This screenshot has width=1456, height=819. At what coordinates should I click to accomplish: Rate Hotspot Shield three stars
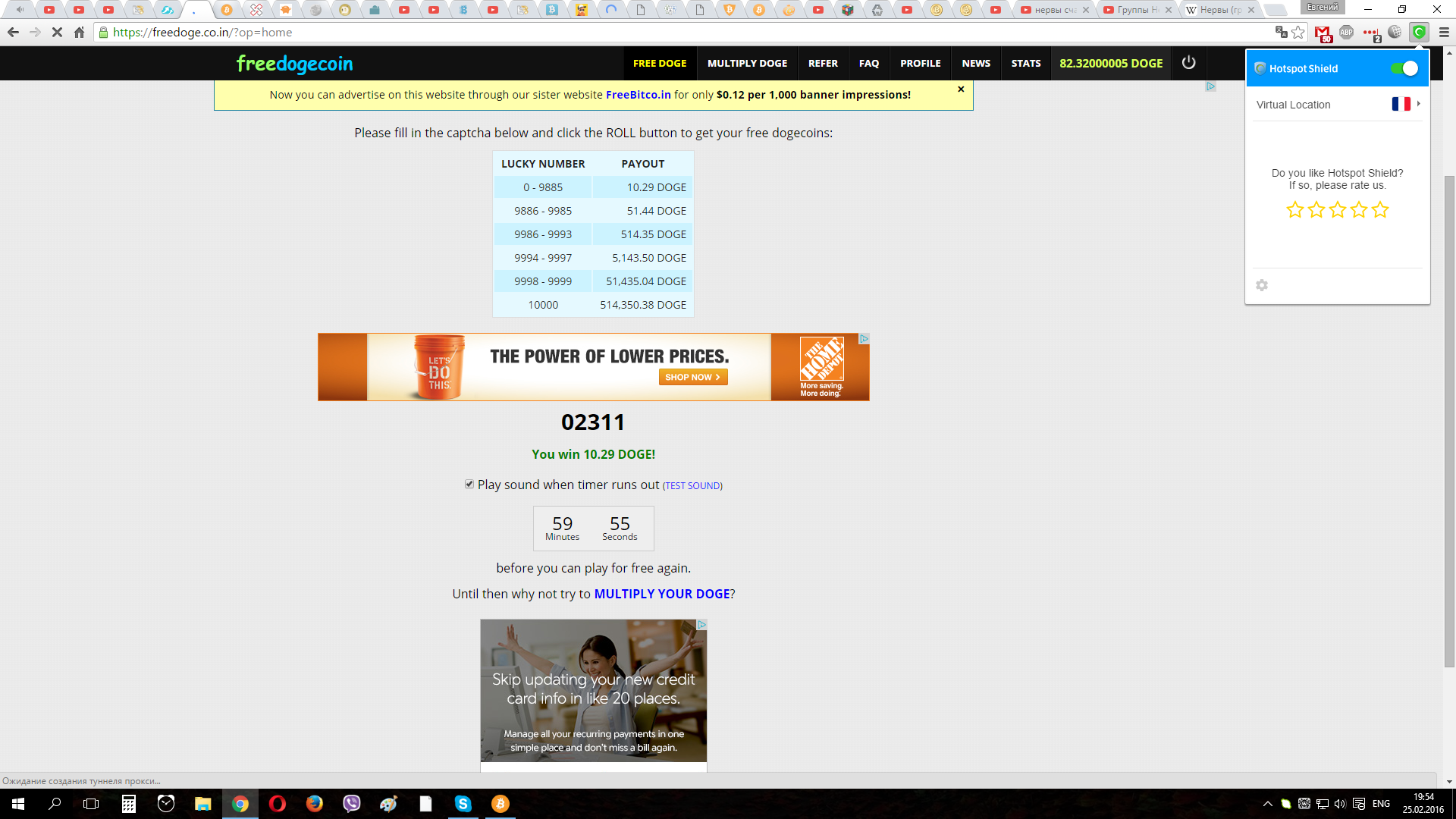[x=1338, y=209]
